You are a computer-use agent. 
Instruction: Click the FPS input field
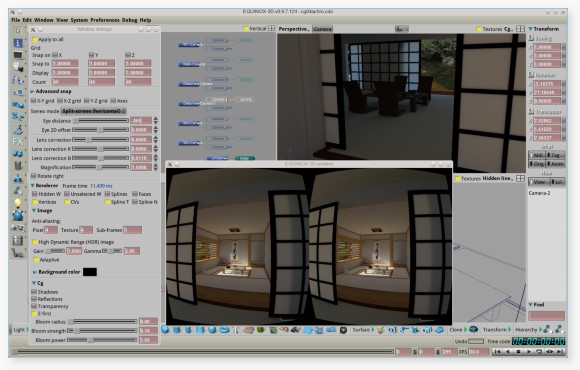(x=479, y=352)
